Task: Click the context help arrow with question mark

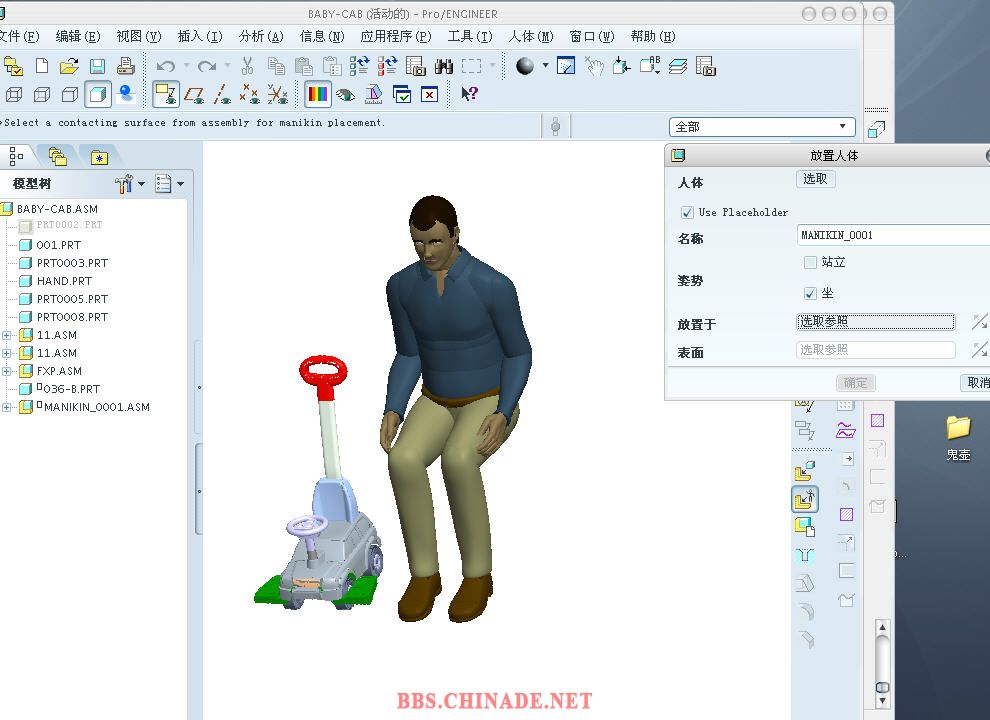Action: point(469,94)
